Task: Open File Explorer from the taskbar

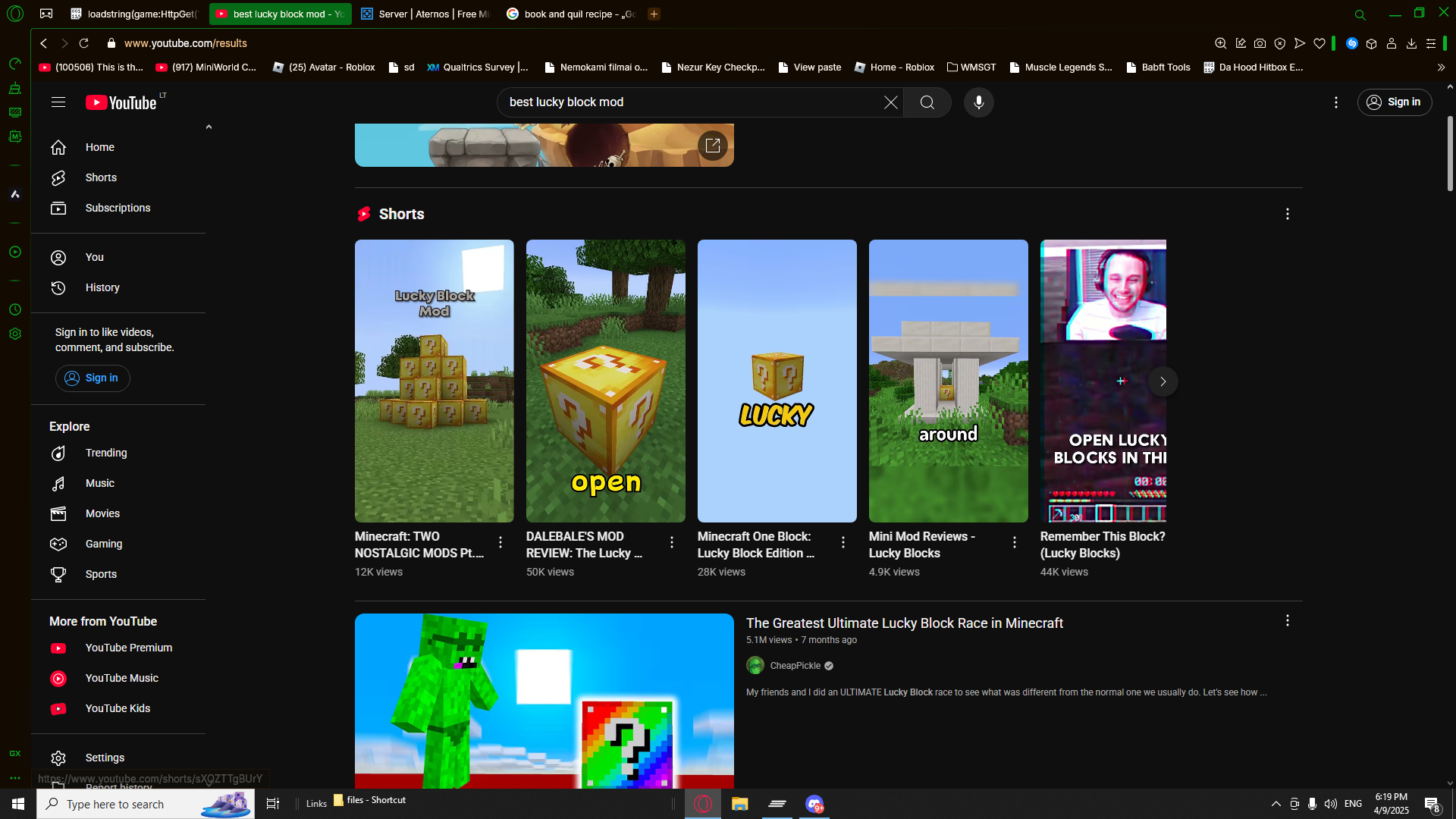Action: point(739,804)
